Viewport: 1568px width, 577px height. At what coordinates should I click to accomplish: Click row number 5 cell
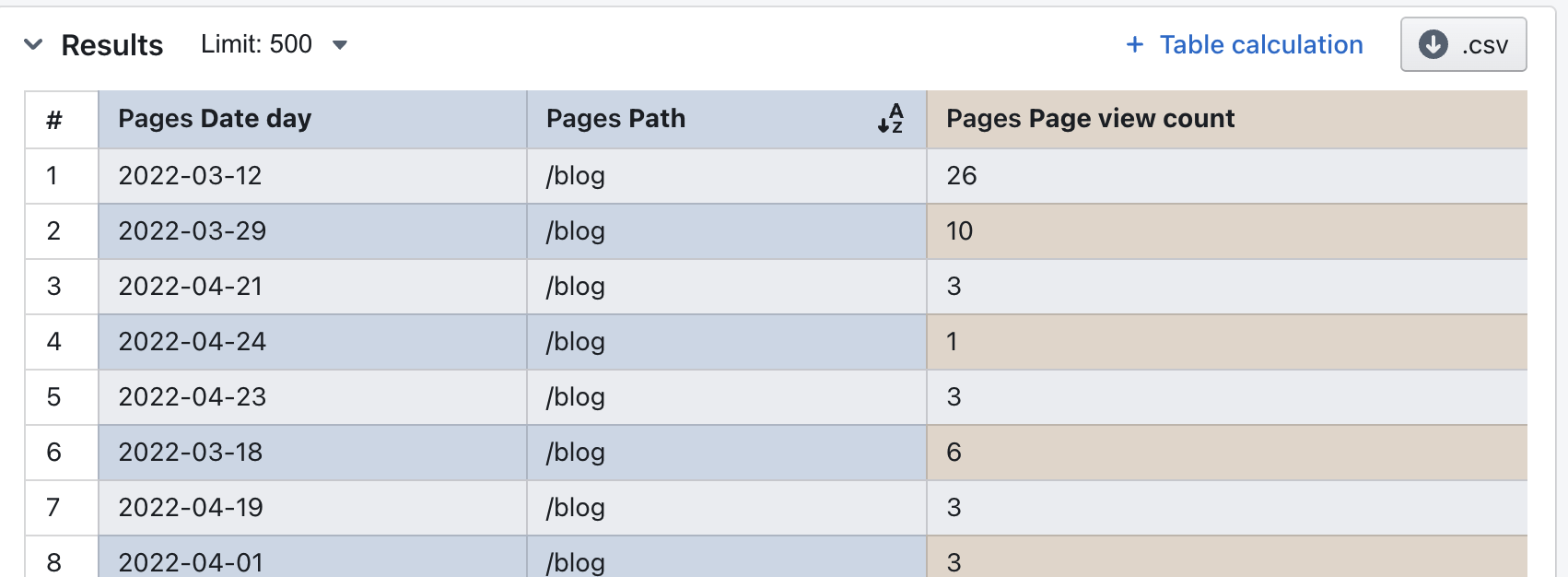point(54,396)
